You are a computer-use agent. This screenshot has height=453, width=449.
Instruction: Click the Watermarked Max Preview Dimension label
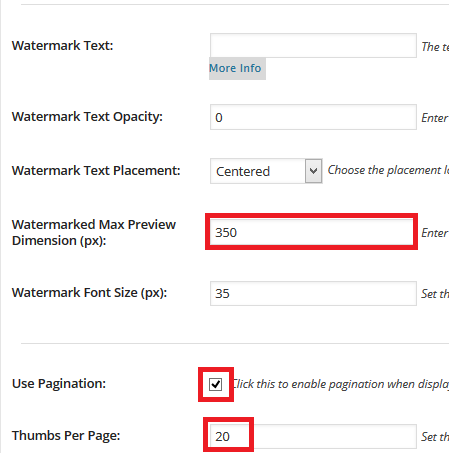pyautogui.click(x=94, y=232)
